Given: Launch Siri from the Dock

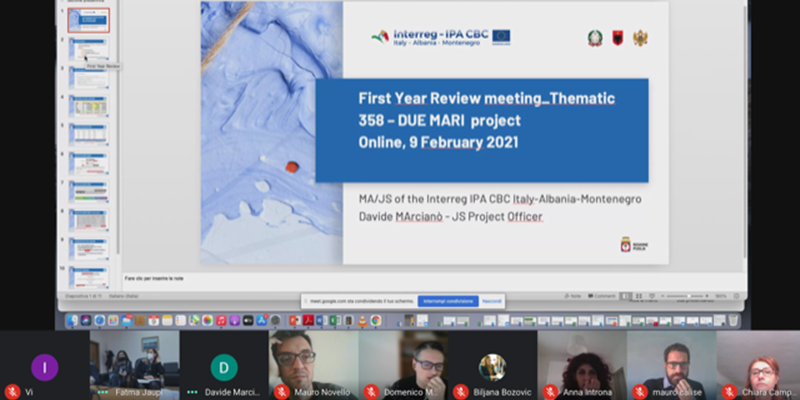Looking at the screenshot, I should [x=86, y=320].
